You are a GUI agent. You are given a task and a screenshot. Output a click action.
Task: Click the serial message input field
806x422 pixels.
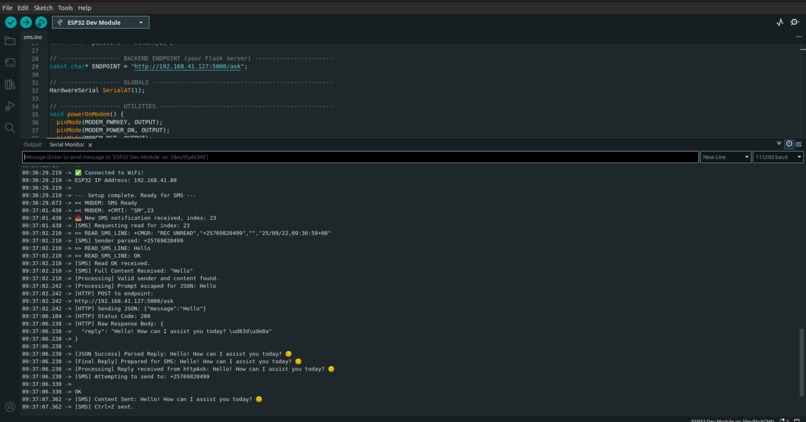coord(360,157)
